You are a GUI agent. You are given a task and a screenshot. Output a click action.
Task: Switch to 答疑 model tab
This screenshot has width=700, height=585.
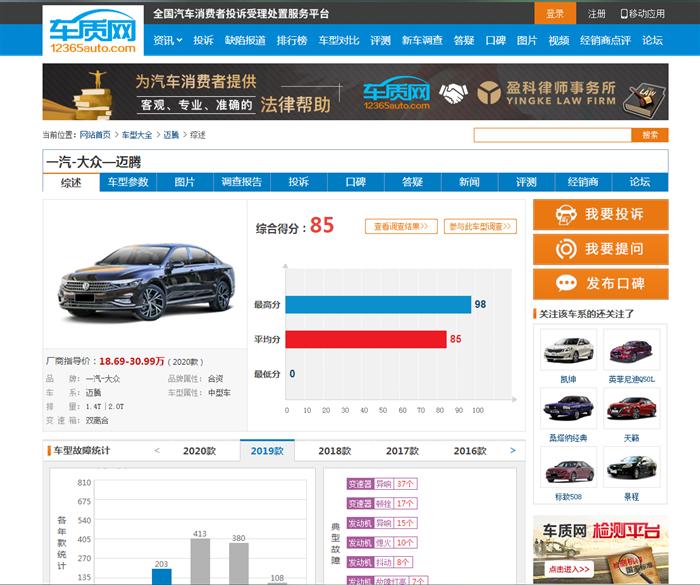click(x=412, y=182)
